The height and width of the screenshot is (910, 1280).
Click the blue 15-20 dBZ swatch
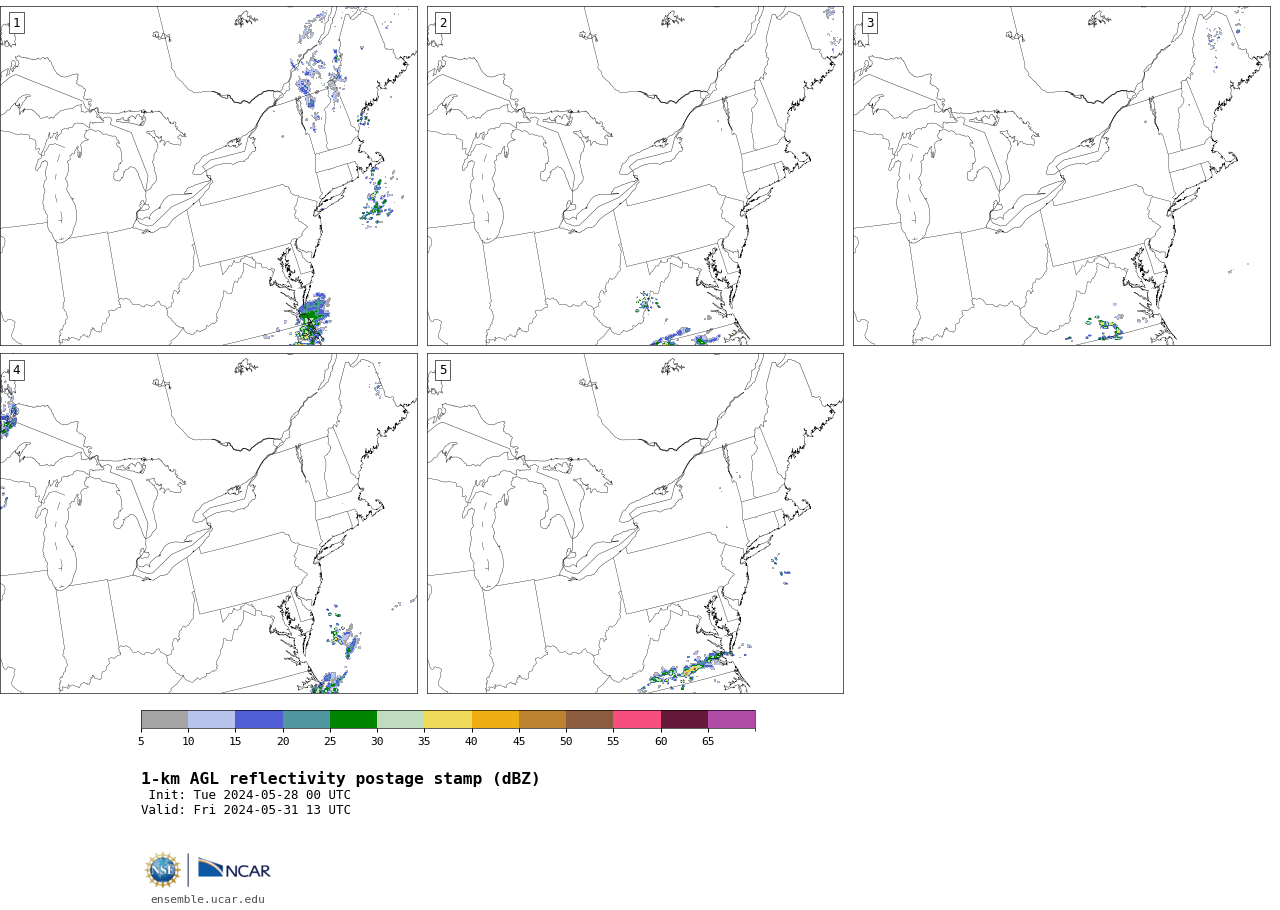[x=259, y=720]
